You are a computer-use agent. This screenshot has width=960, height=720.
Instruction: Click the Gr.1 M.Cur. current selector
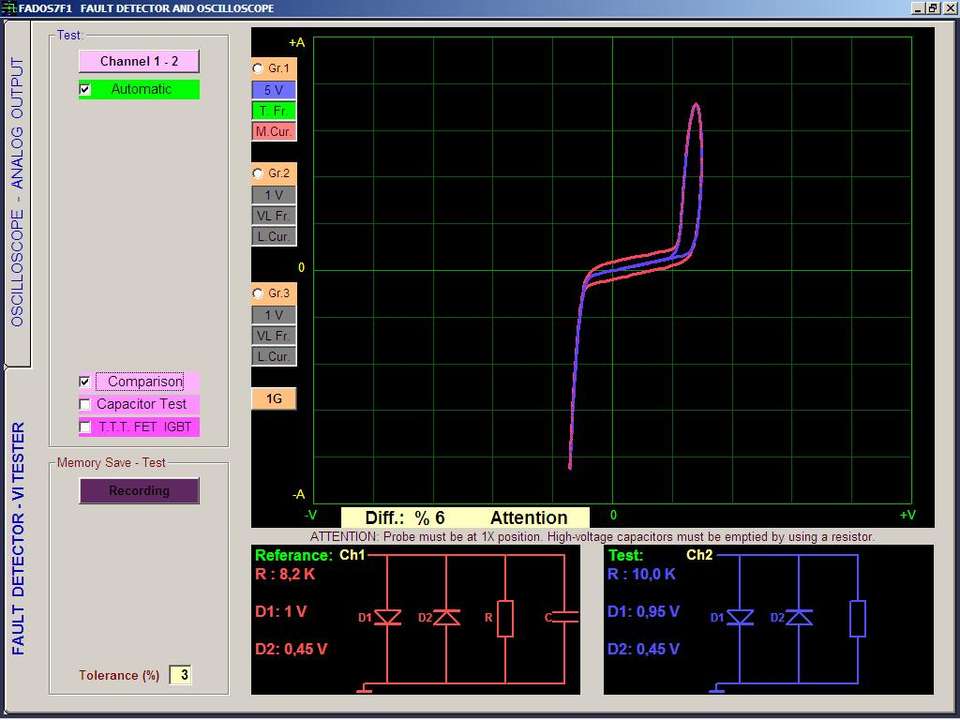point(273,132)
